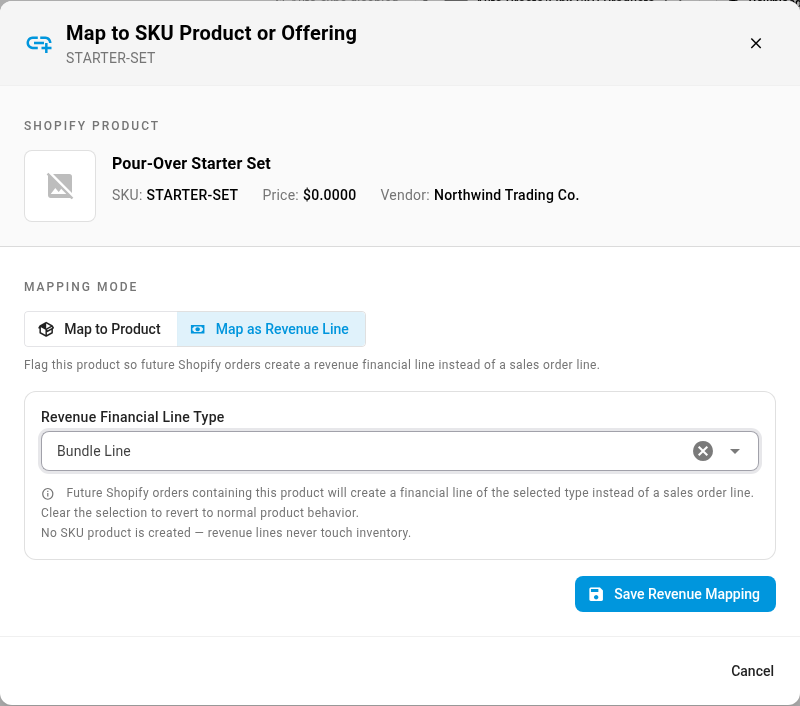
Task: Click the MAPPING MODE section heading
Action: (81, 287)
